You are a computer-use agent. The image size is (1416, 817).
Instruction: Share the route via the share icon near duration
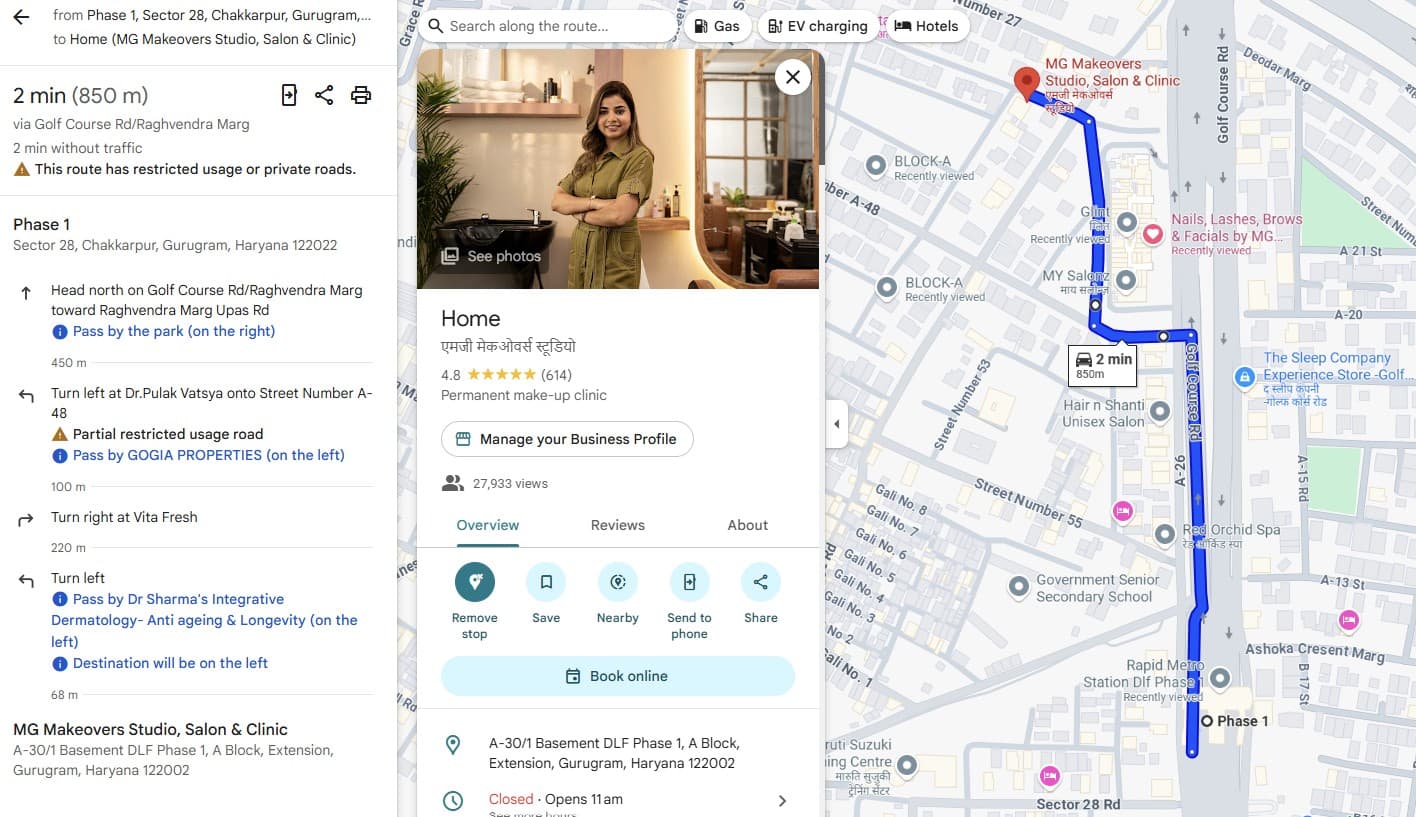coord(324,95)
